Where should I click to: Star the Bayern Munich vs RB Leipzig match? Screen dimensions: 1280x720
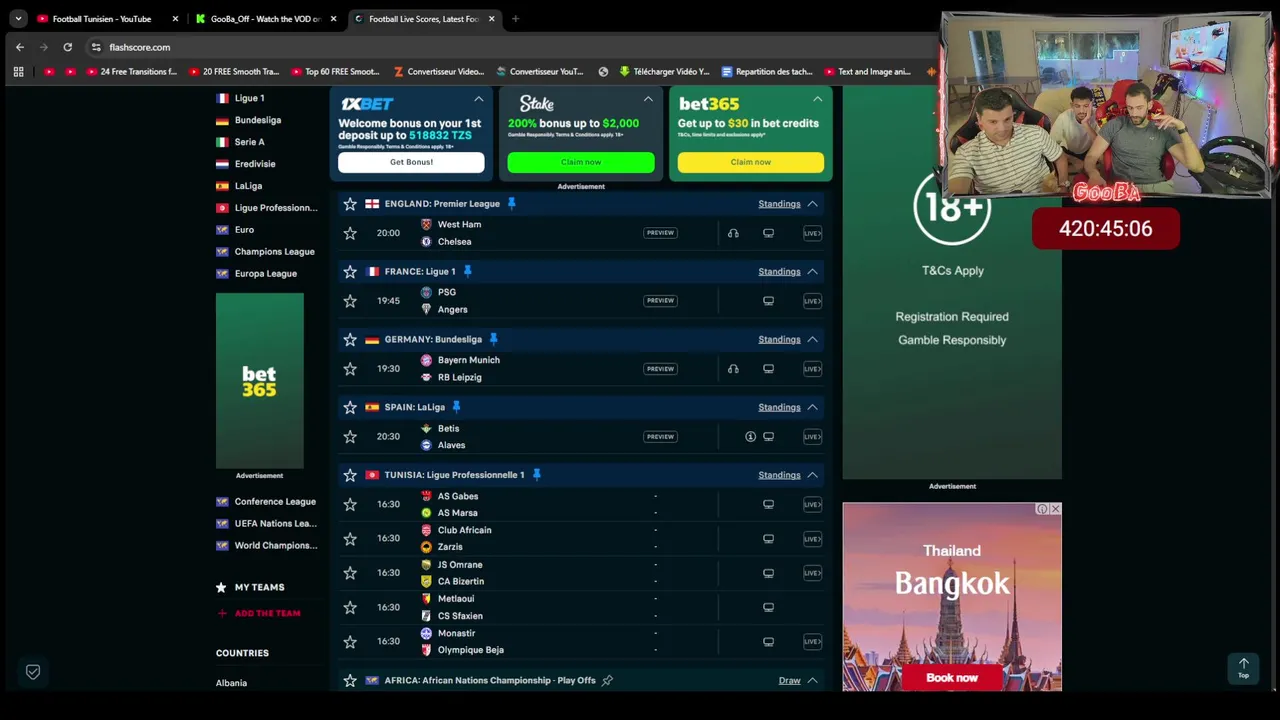350,369
